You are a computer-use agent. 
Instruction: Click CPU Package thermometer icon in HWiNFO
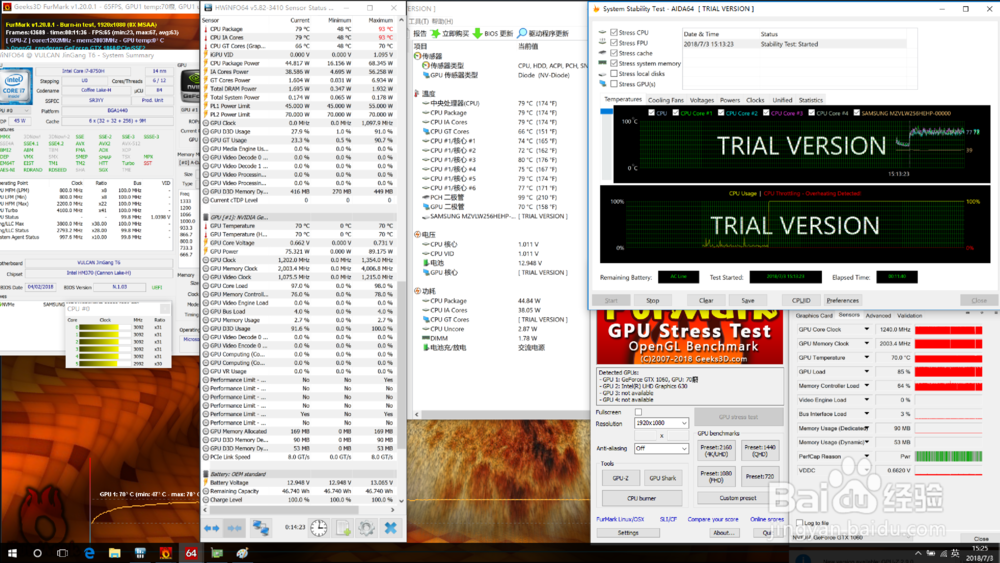pyautogui.click(x=206, y=29)
